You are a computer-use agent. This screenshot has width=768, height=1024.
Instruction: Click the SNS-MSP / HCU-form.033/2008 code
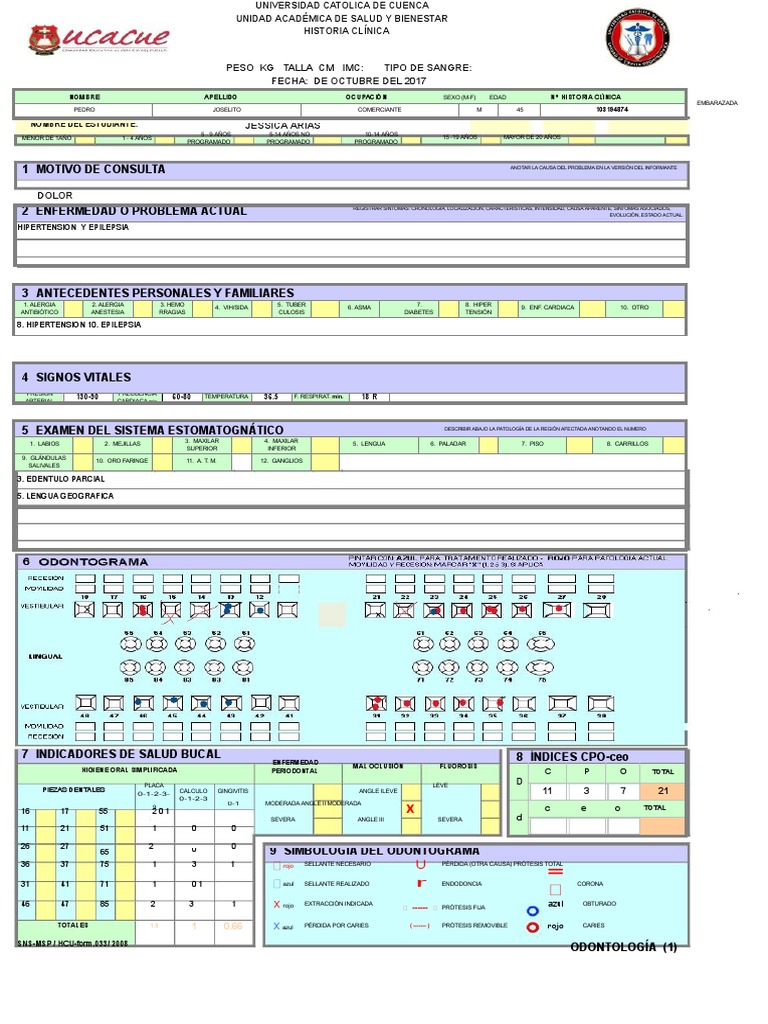pyautogui.click(x=72, y=943)
